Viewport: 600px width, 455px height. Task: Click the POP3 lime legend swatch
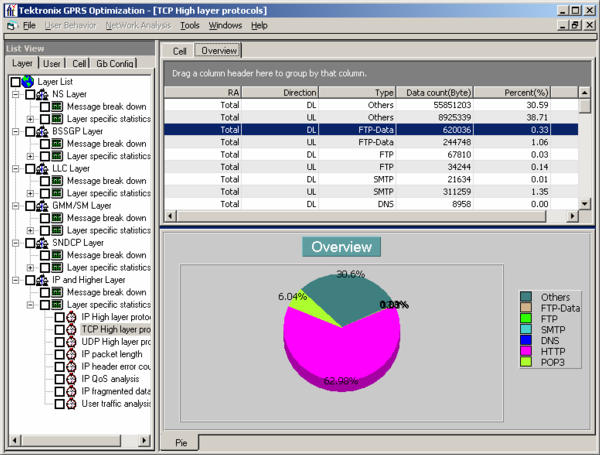coord(526,362)
